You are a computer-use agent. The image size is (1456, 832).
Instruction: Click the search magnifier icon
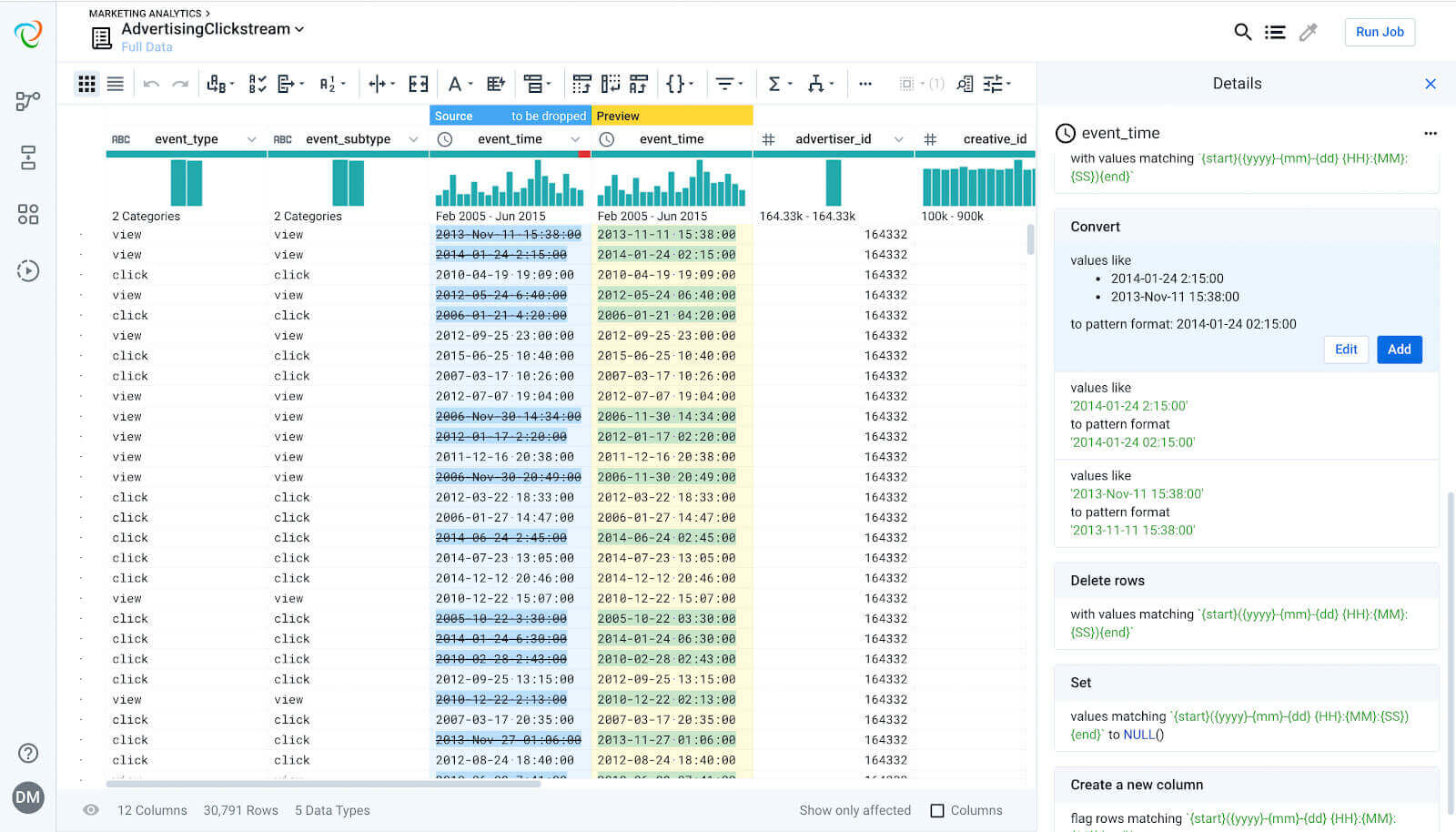pos(1242,32)
